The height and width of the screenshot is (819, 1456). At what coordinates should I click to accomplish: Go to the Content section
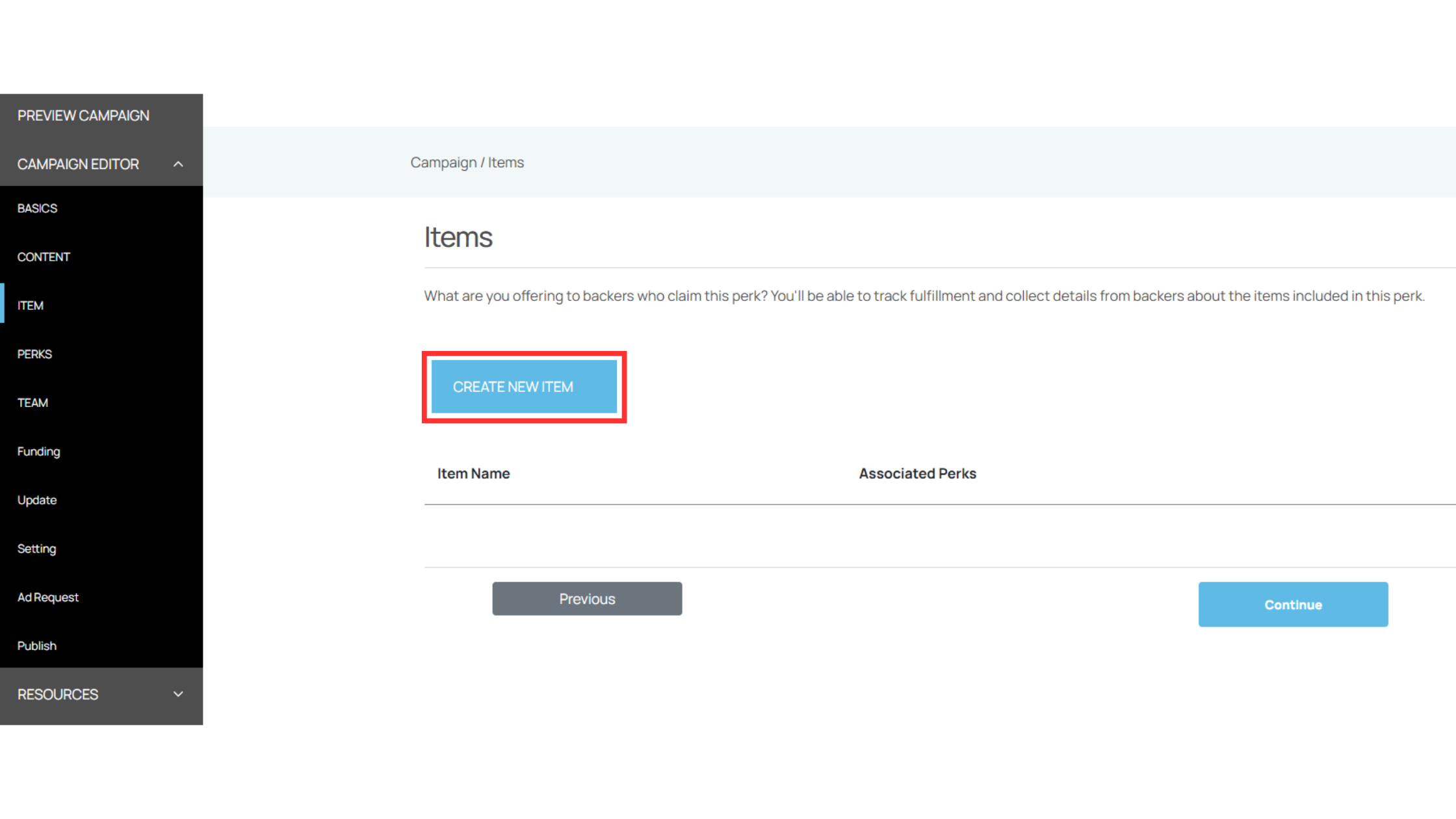click(x=44, y=257)
